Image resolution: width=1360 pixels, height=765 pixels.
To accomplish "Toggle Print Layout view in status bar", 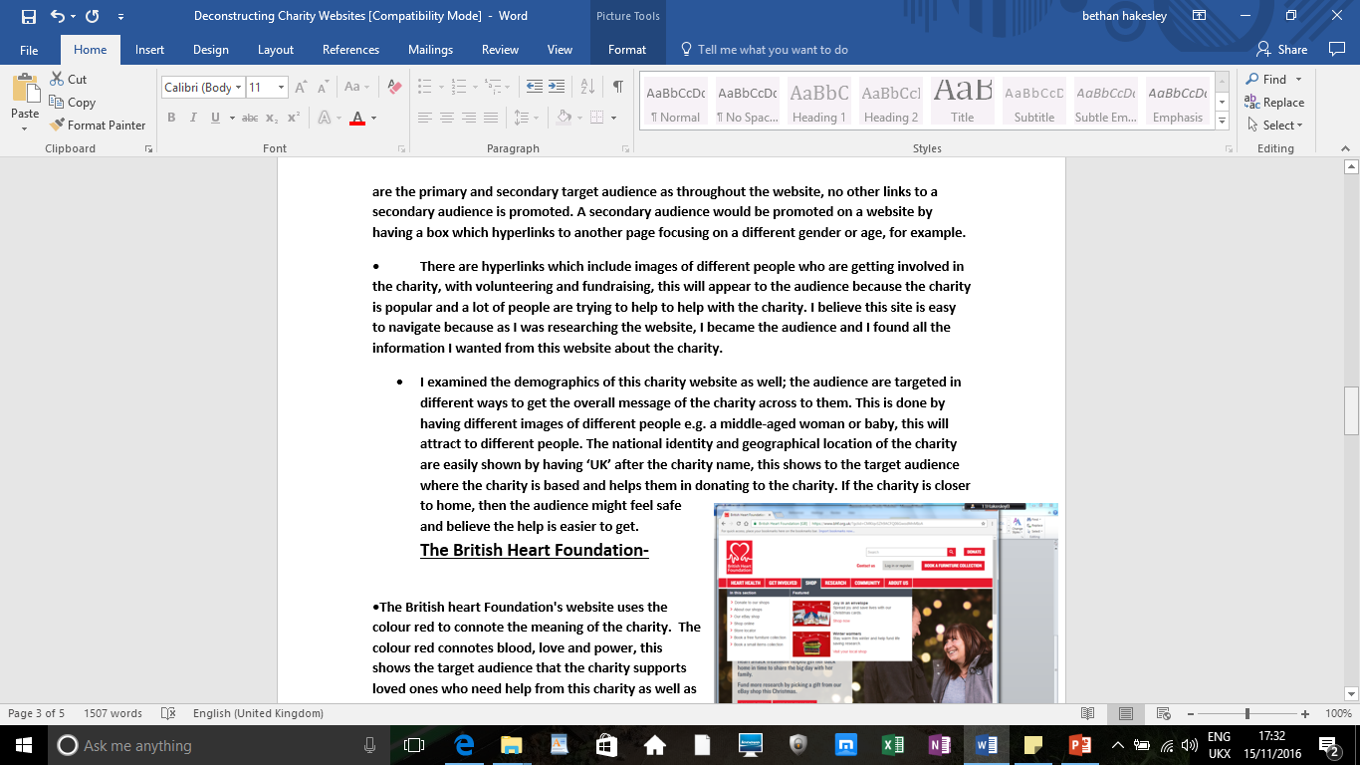I will 1125,714.
